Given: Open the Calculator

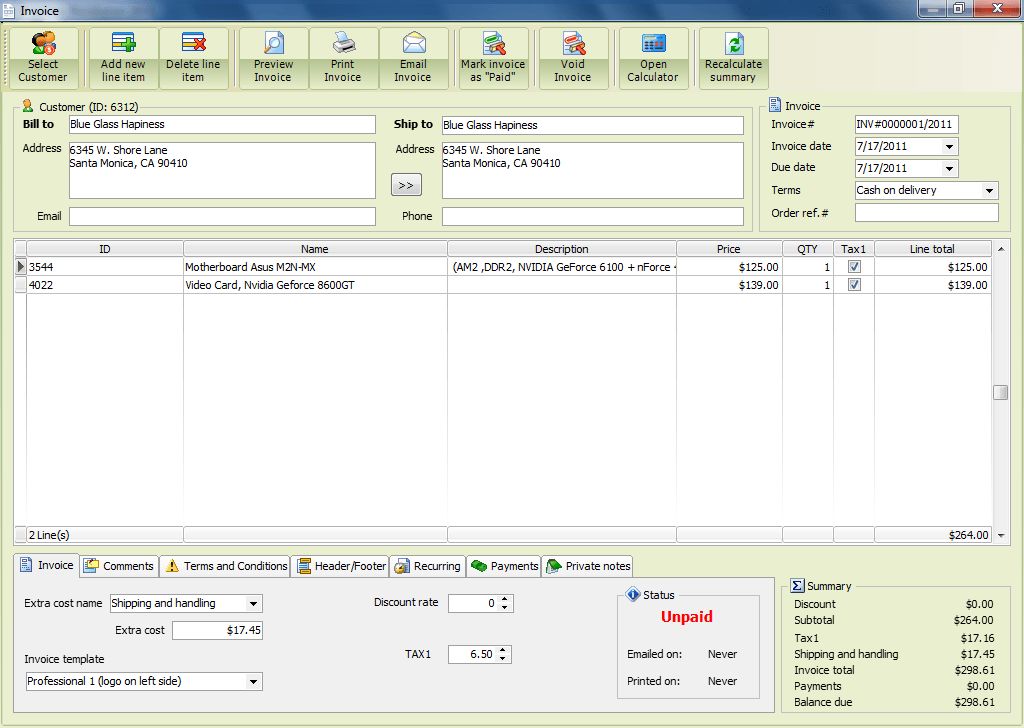Looking at the screenshot, I should point(653,58).
